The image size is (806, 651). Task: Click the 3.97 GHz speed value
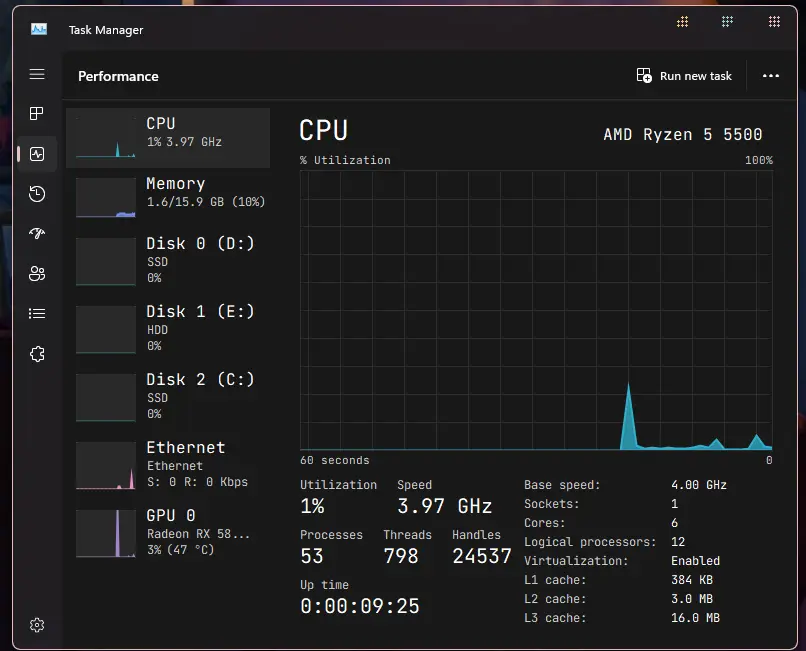pos(445,506)
